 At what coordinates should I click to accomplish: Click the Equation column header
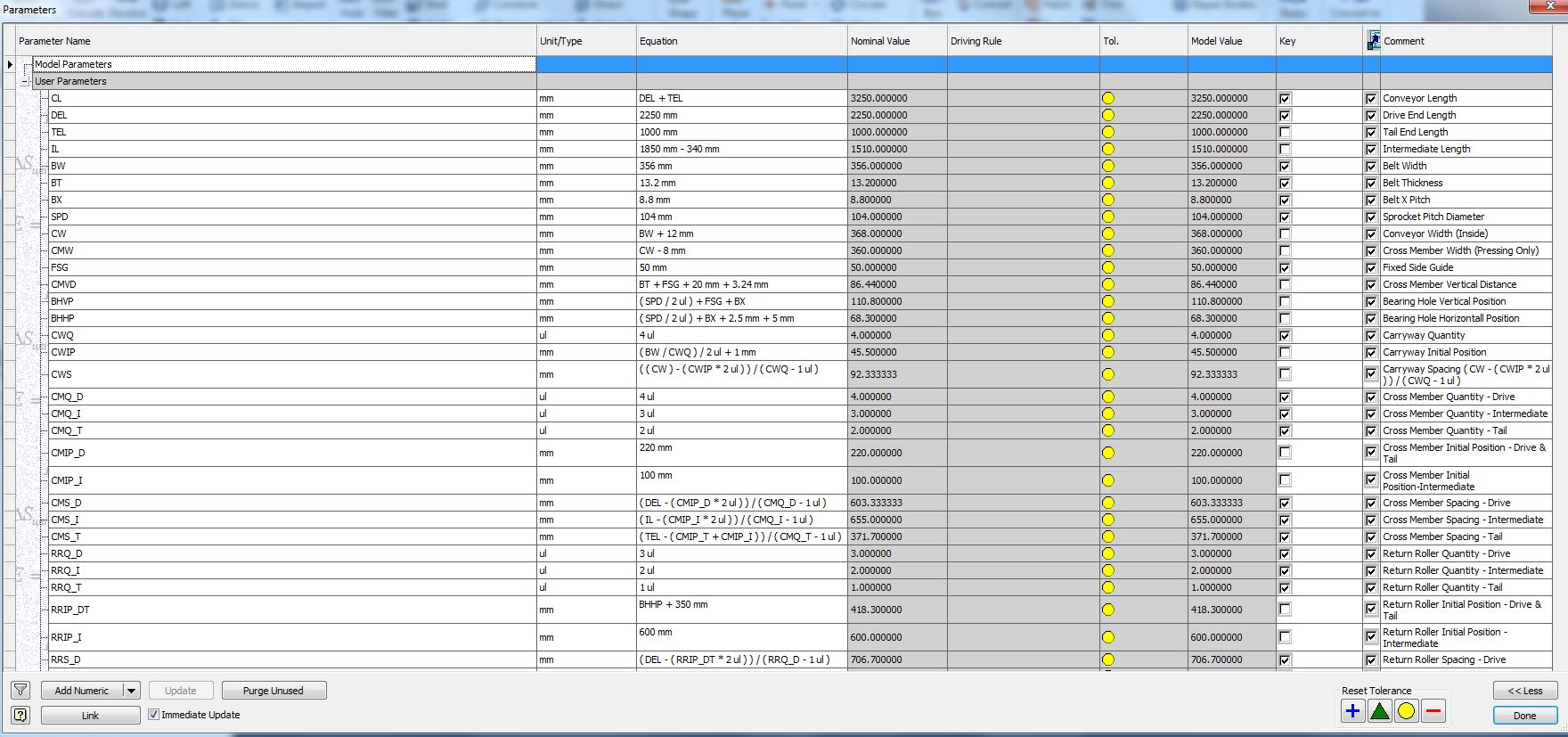[x=742, y=41]
